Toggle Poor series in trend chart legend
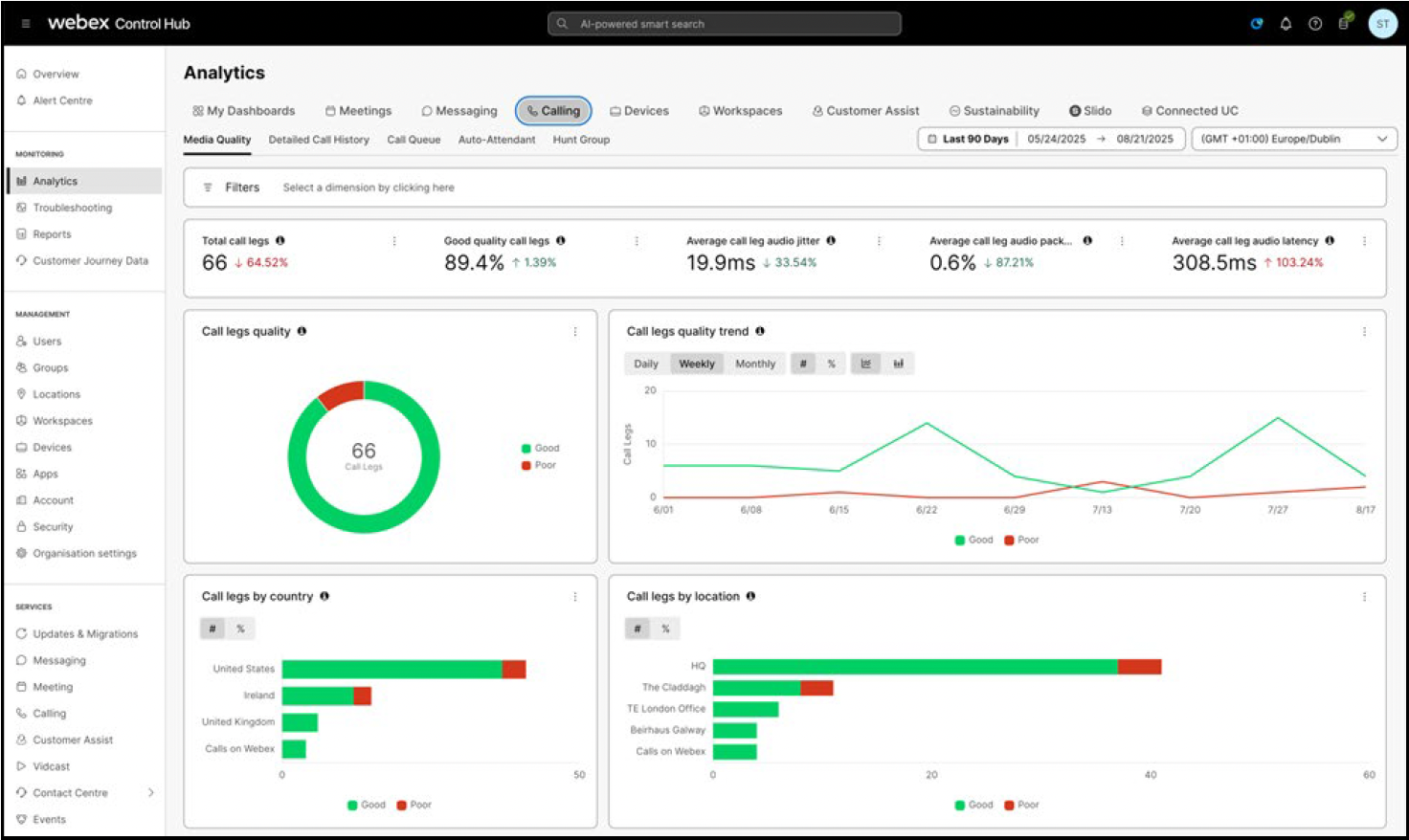This screenshot has height=840, width=1409. (x=1021, y=540)
